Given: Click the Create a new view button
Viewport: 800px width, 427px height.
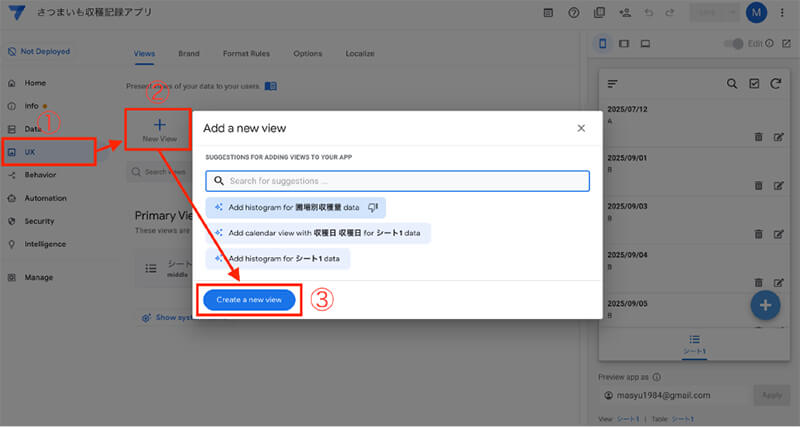Looking at the screenshot, I should tap(249, 300).
